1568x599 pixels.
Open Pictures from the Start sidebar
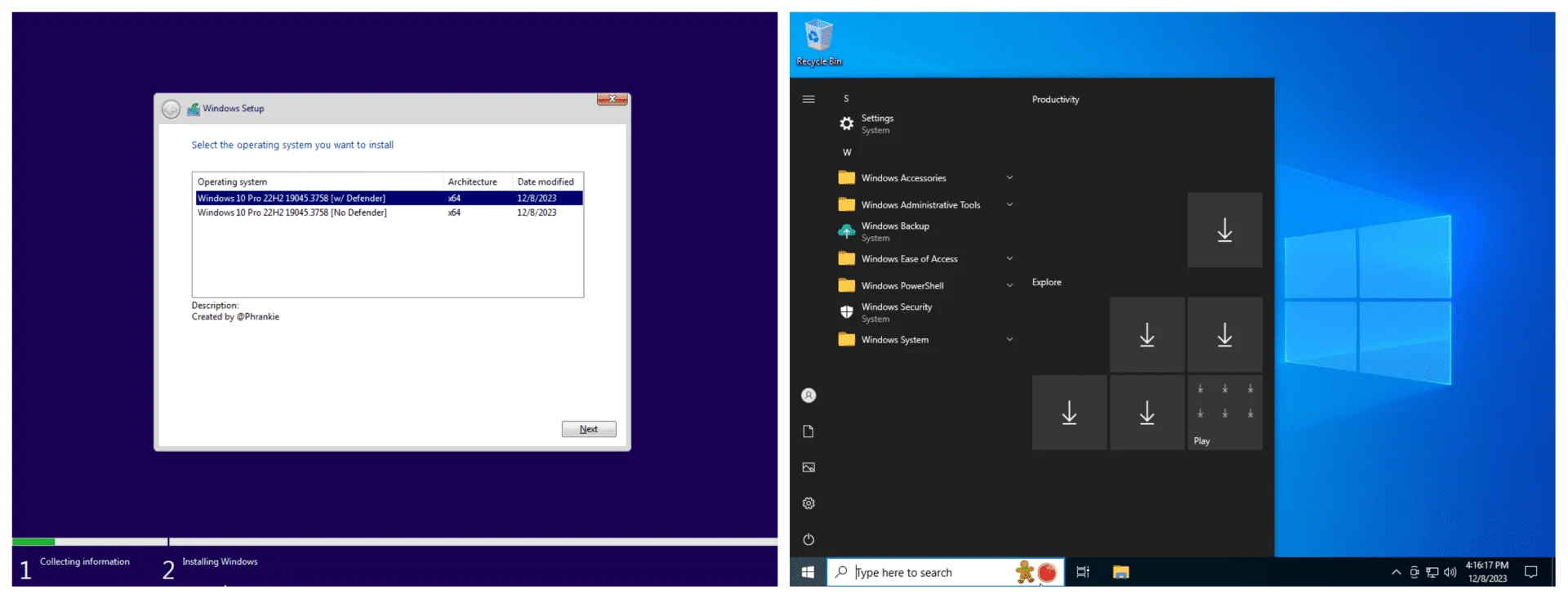pos(808,467)
